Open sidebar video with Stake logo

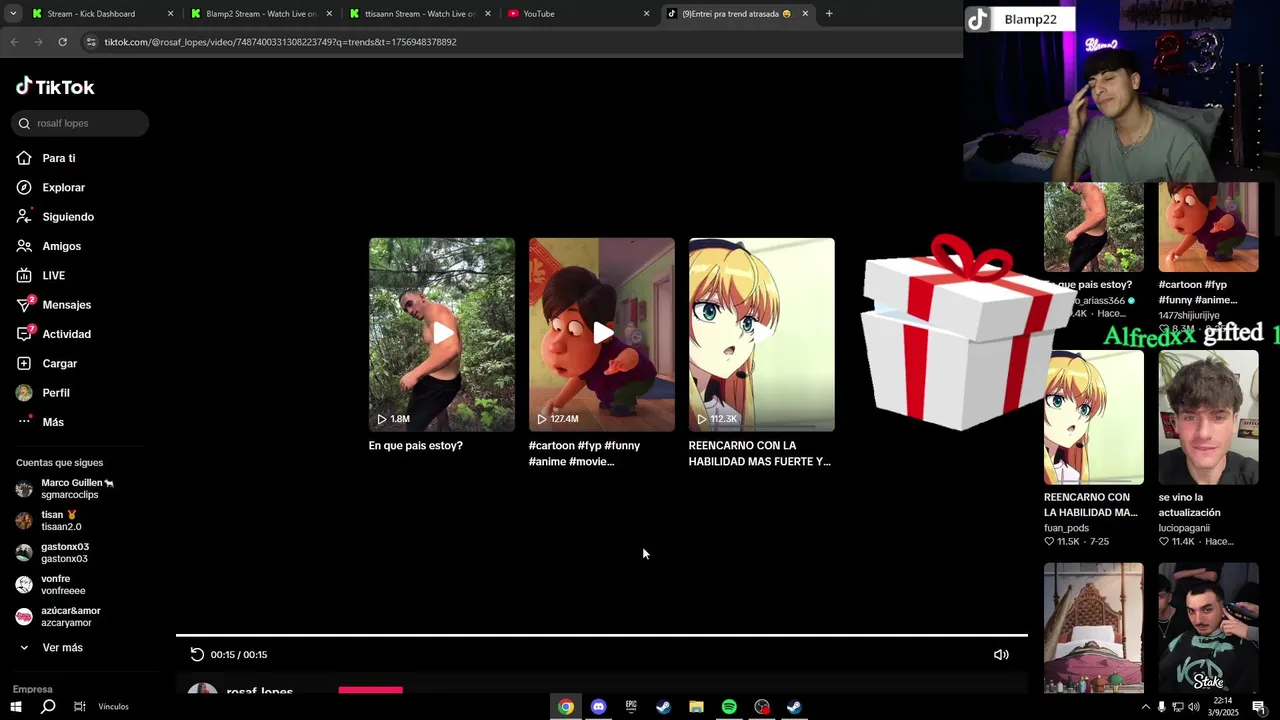[1208, 627]
